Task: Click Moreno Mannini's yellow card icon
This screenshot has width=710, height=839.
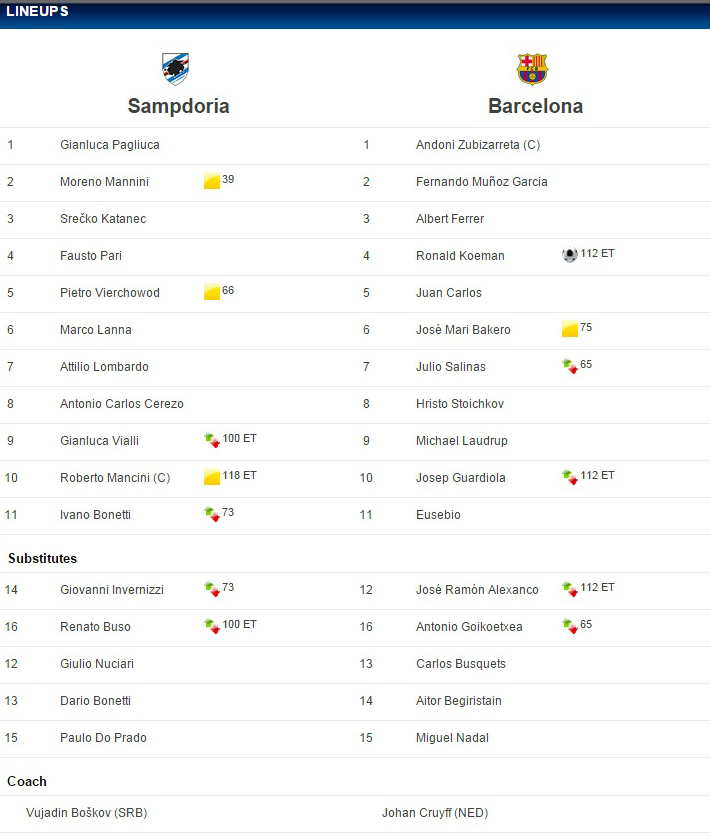Action: 212,181
